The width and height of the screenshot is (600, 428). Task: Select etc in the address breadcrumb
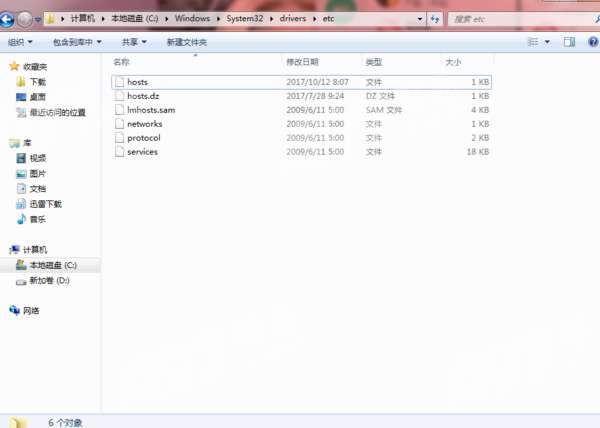[x=328, y=18]
